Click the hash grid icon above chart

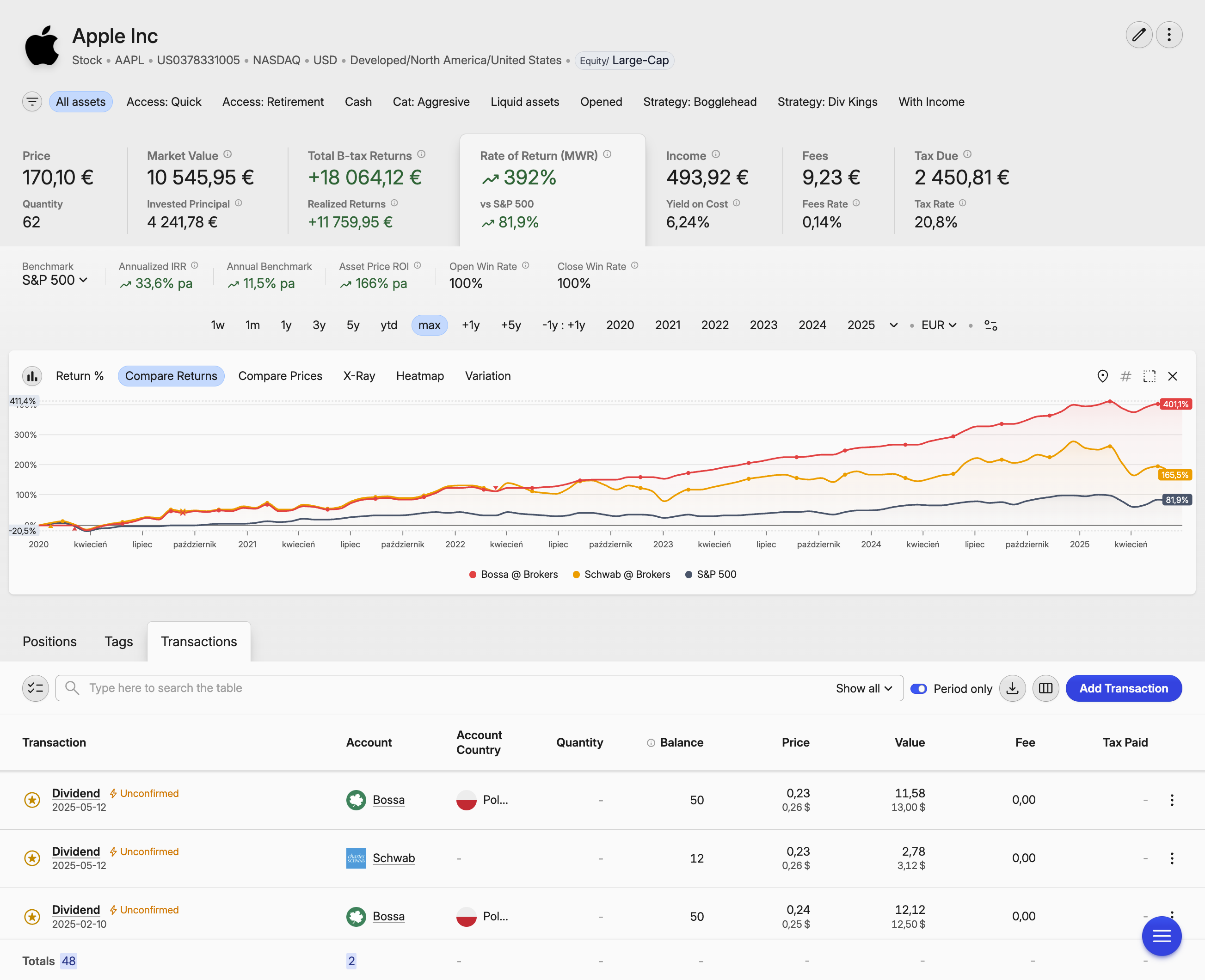[1125, 376]
